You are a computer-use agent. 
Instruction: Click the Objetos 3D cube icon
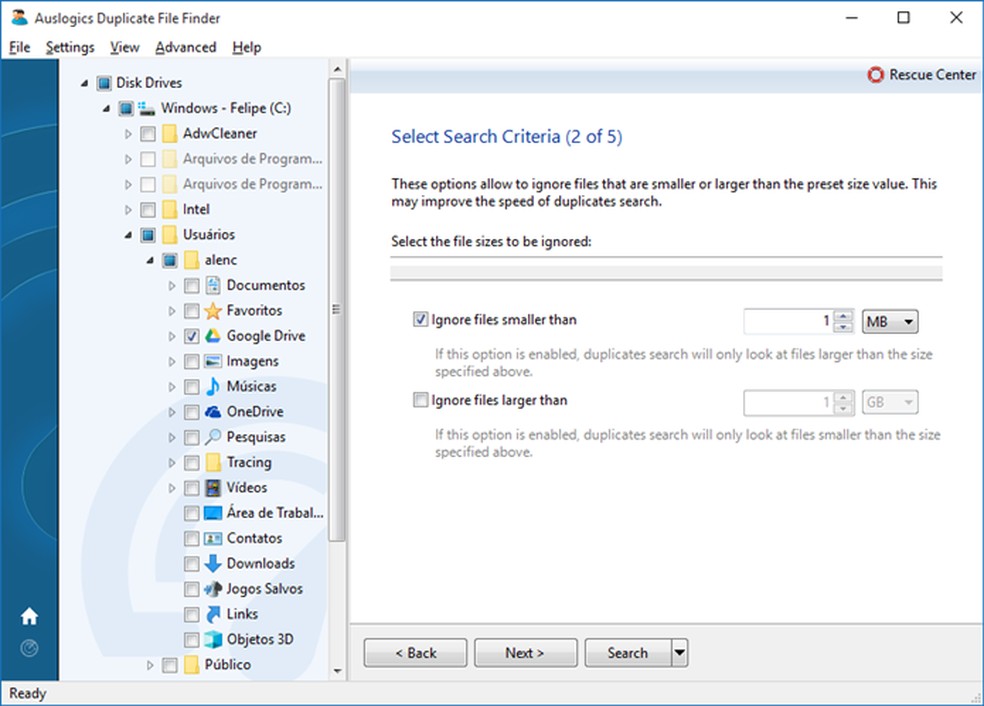pyautogui.click(x=213, y=639)
